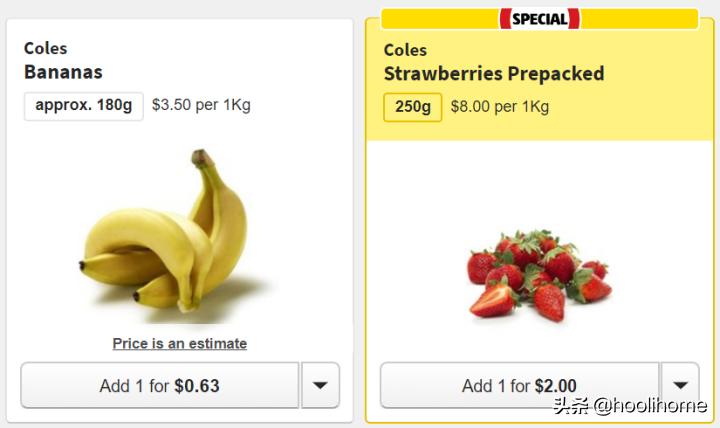Expand the Strawberries quantity dropdown arrow
The image size is (720, 428).
(x=680, y=386)
